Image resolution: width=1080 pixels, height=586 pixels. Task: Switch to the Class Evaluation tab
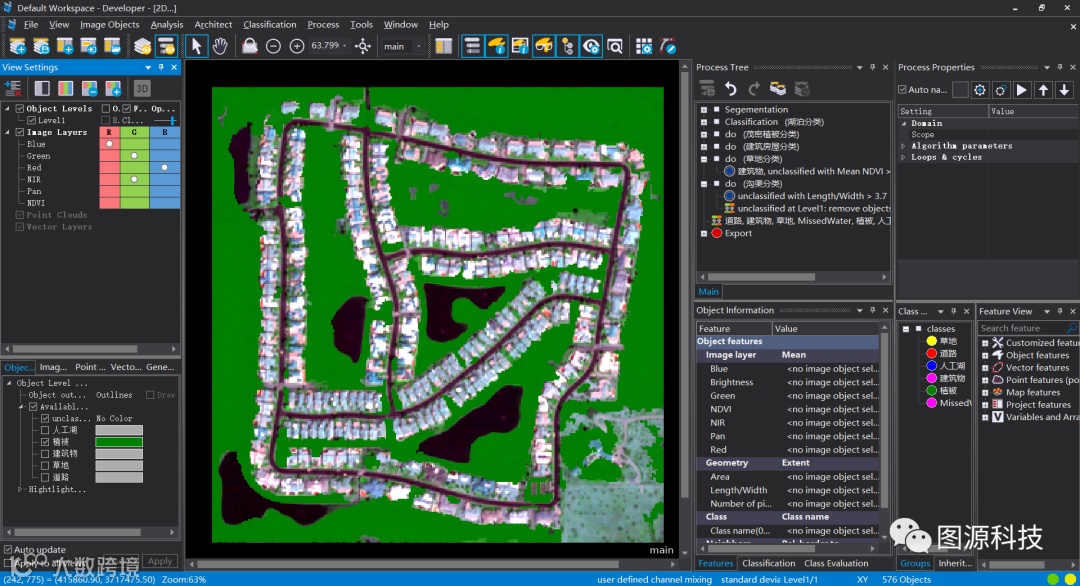[x=836, y=563]
